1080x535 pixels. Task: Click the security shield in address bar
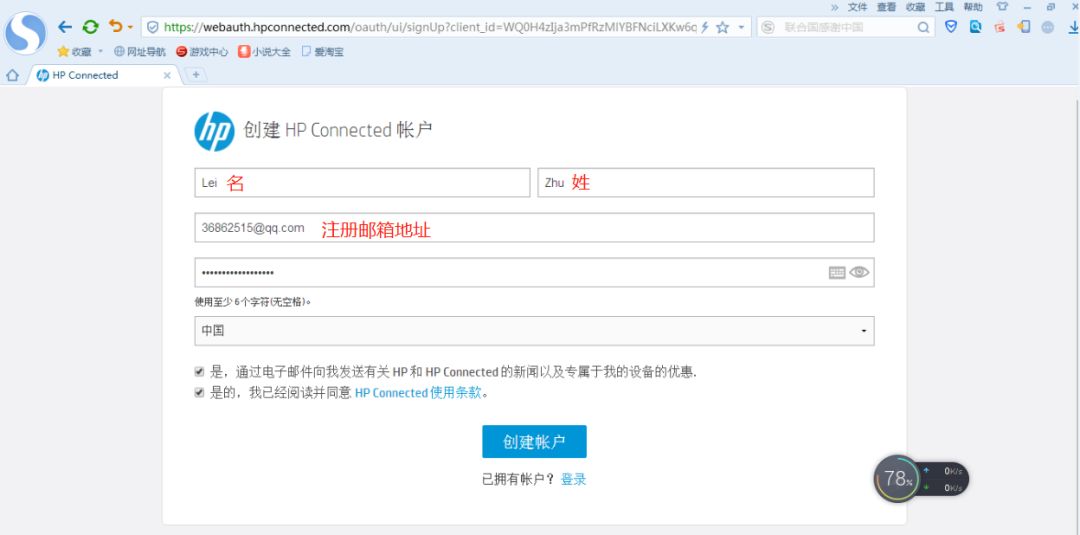pos(153,28)
